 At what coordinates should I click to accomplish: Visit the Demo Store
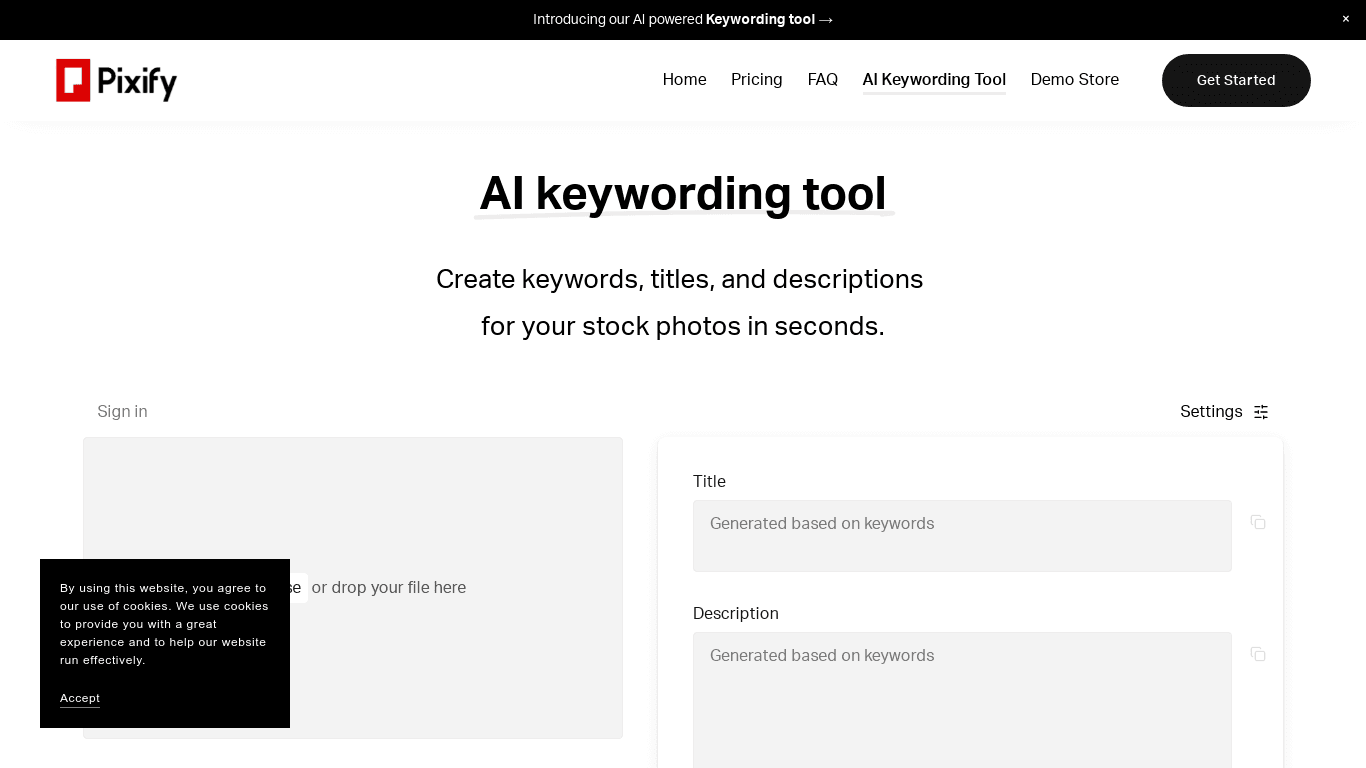[1074, 80]
